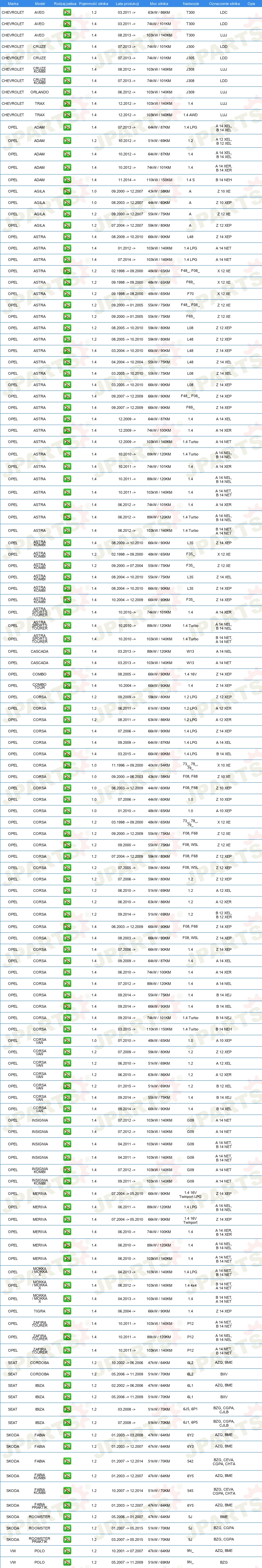The height and width of the screenshot is (1568, 262).
Task: Click fuel icon in Opel Combo Tour row
Action: pyautogui.click(x=67, y=686)
